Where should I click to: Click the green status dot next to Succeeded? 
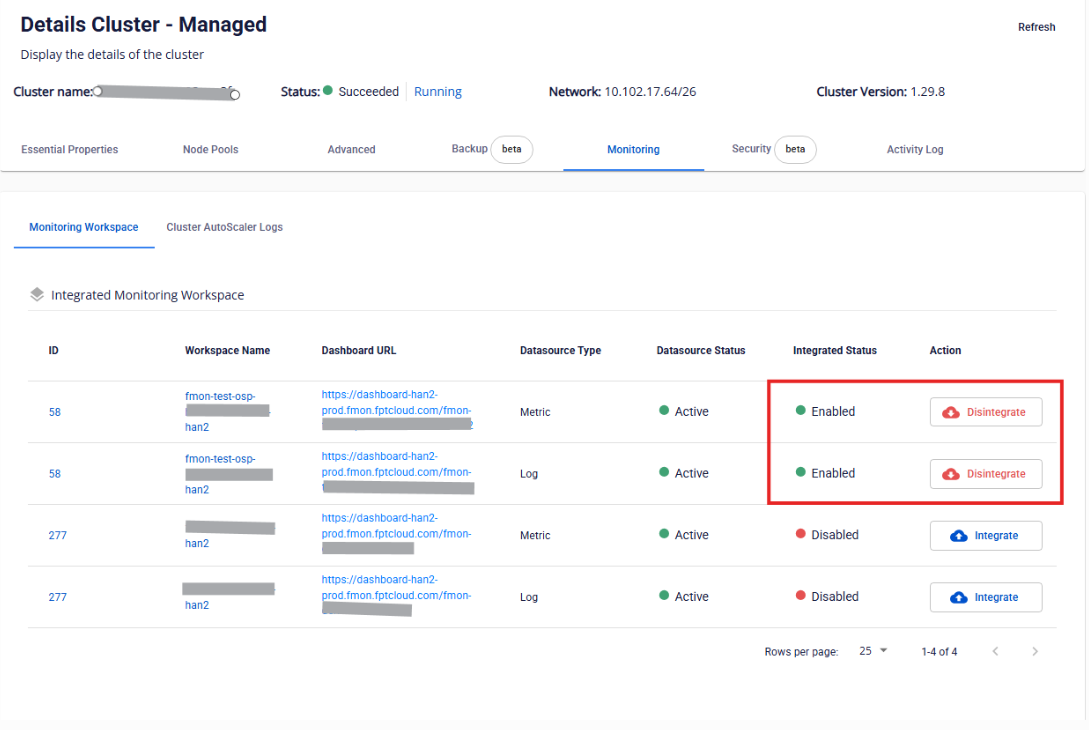click(x=328, y=91)
